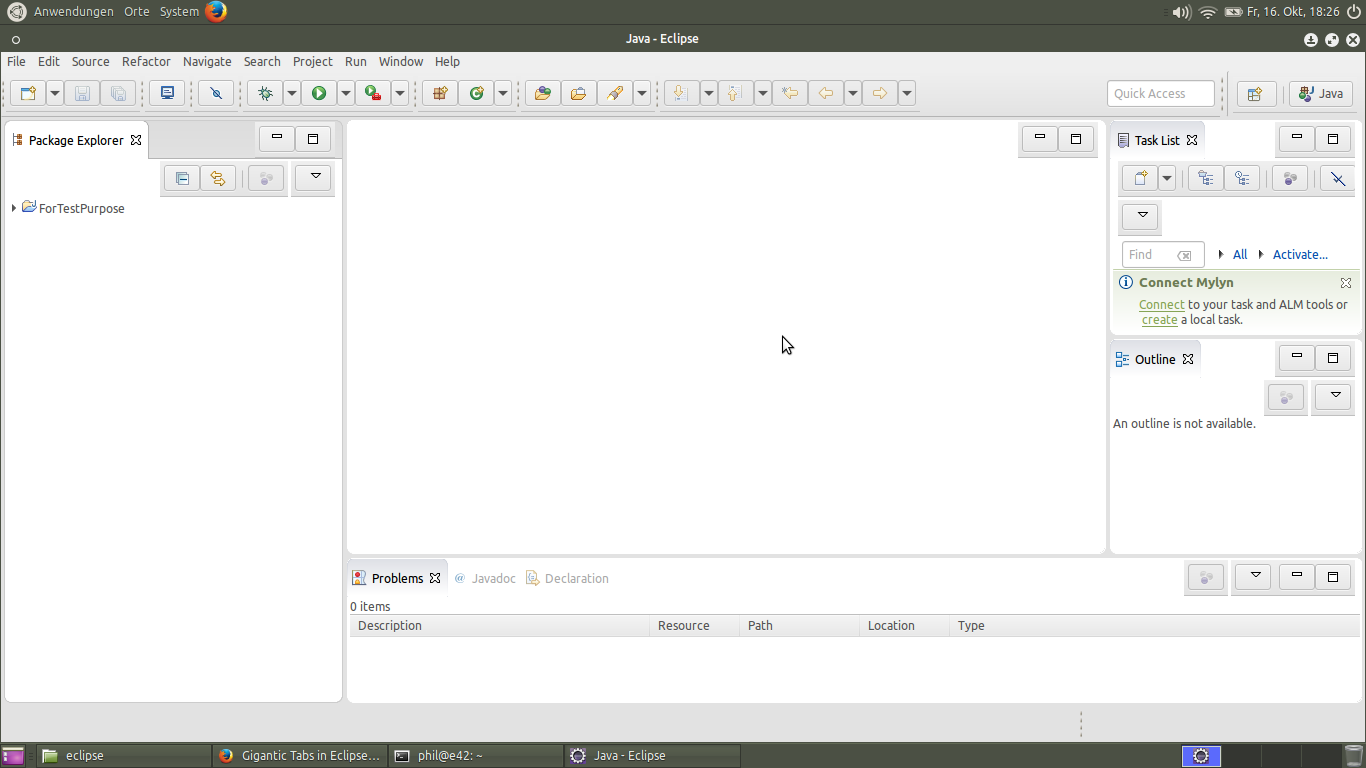Switch Task List to Scheduled presentation
This screenshot has height=768, width=1366.
click(1242, 178)
